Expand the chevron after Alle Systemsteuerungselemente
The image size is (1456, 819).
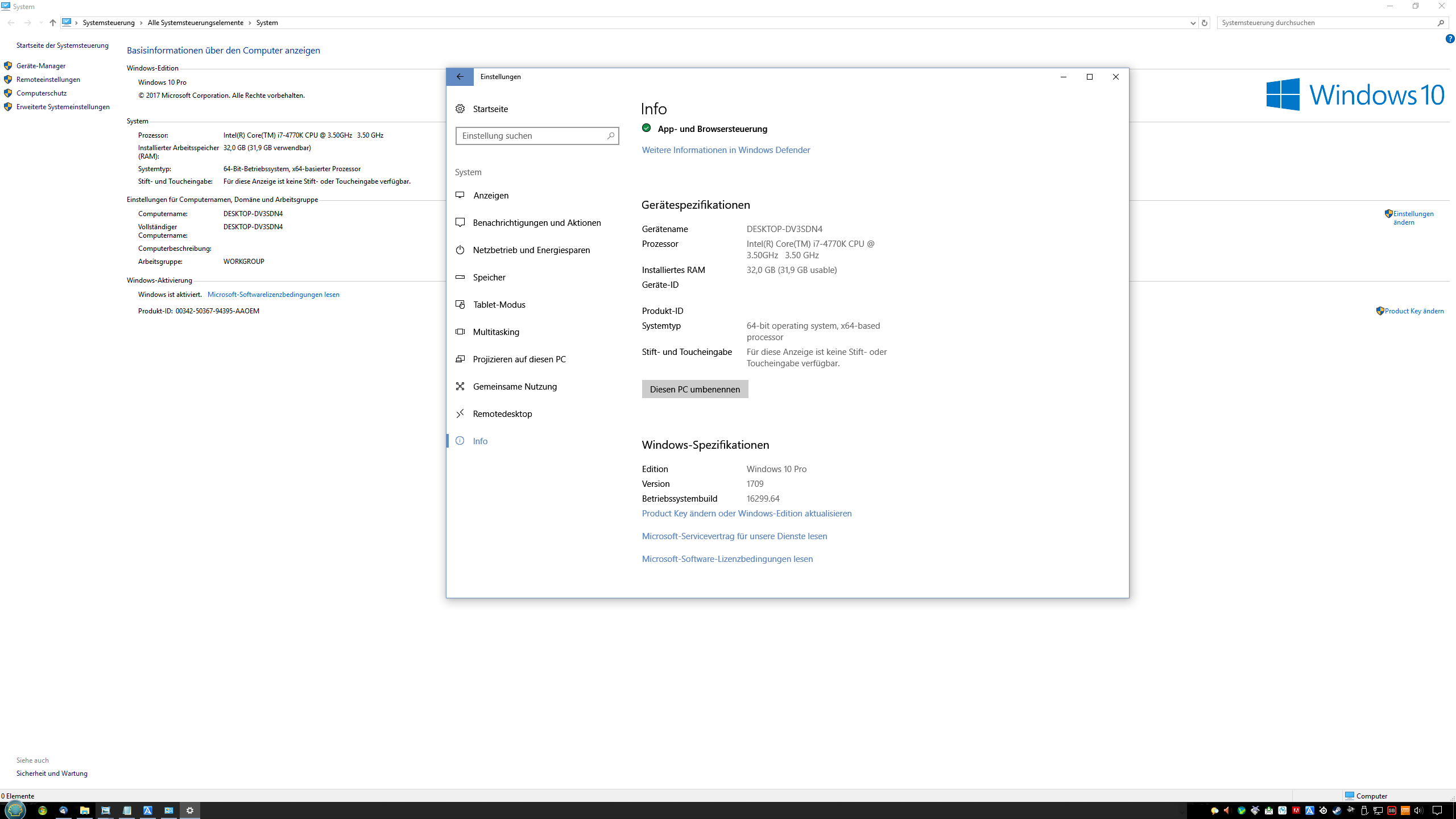[x=250, y=23]
